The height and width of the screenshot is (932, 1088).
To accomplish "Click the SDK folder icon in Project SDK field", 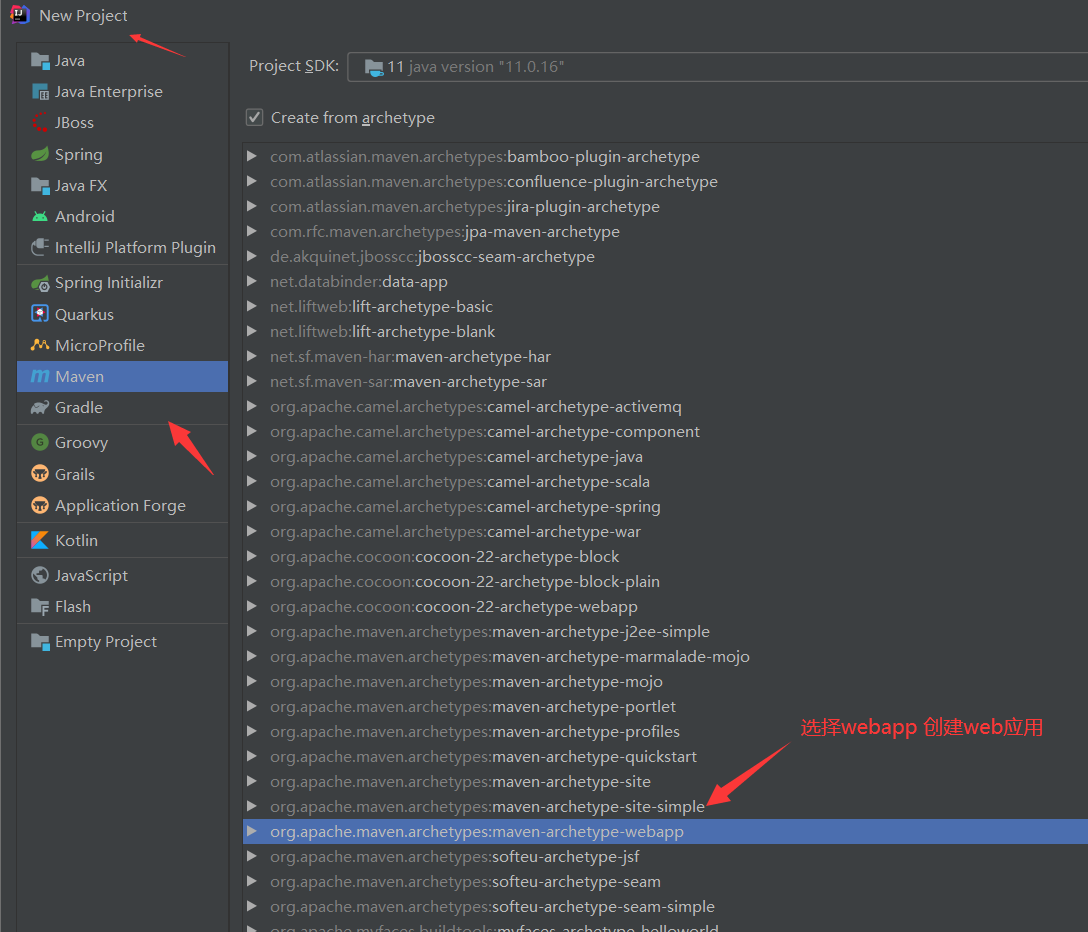I will pyautogui.click(x=374, y=67).
